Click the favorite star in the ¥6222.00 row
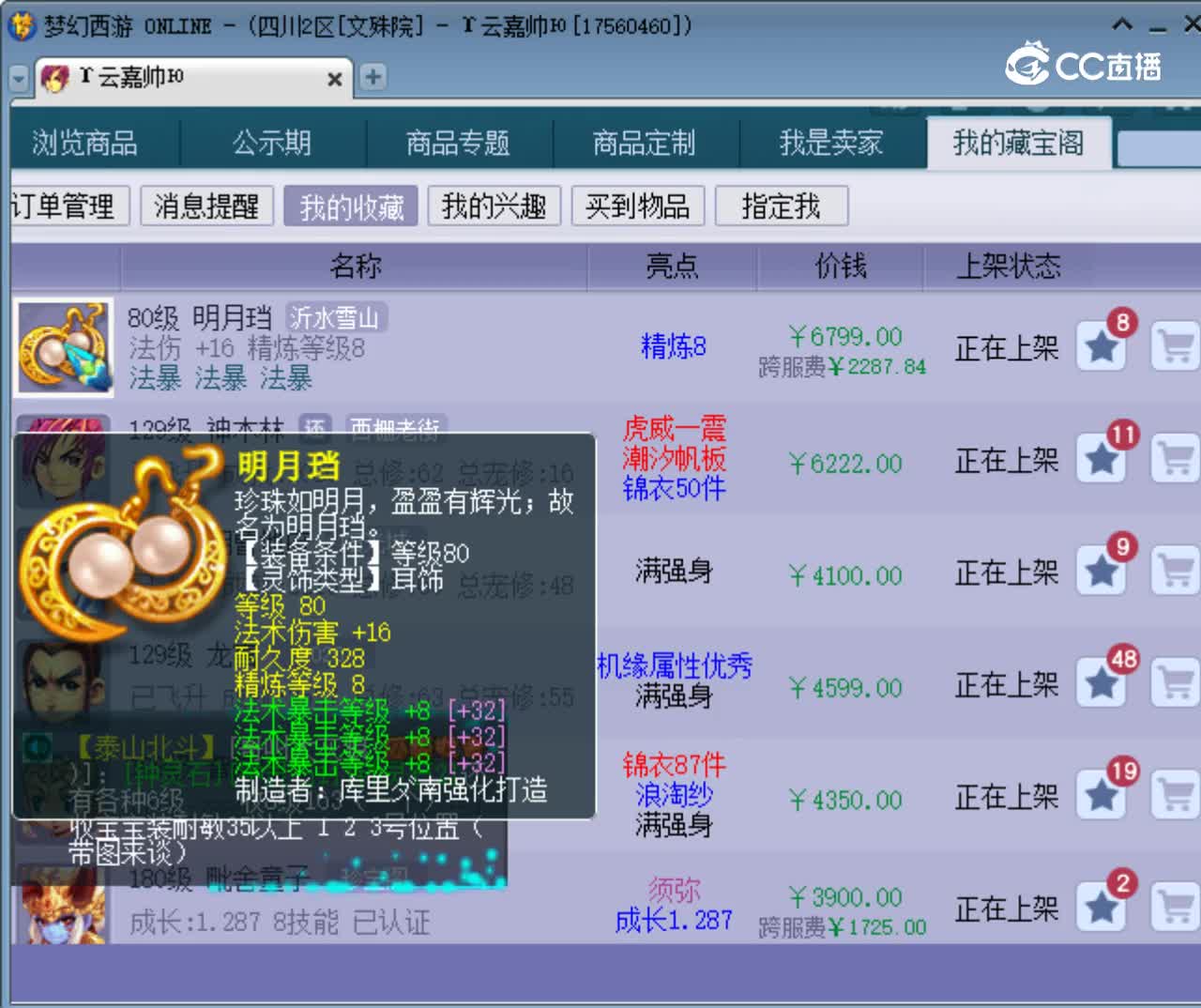The image size is (1201, 1008). pyautogui.click(x=1101, y=460)
